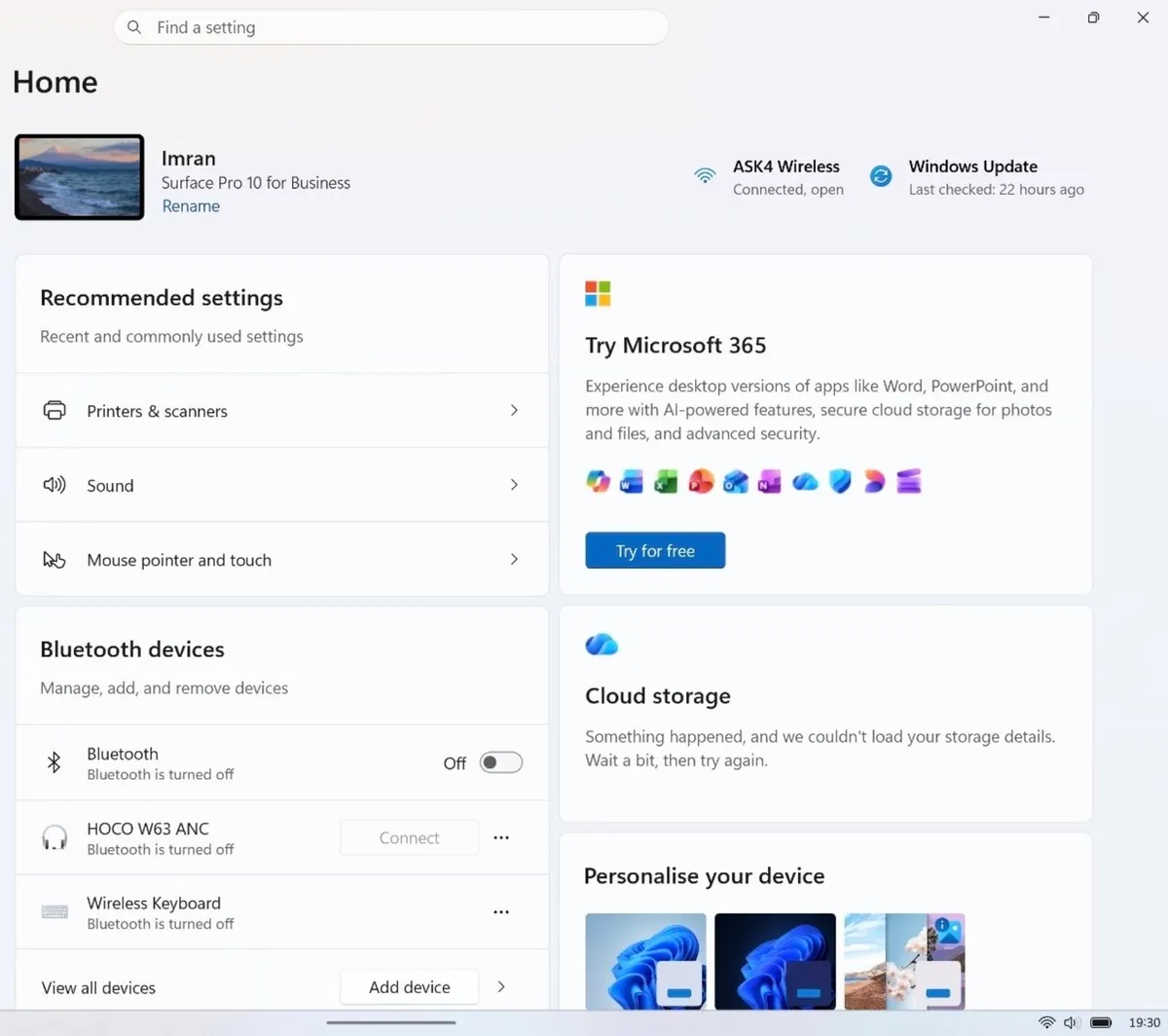Click the Find a setting search field
1168x1036 pixels.
point(391,27)
